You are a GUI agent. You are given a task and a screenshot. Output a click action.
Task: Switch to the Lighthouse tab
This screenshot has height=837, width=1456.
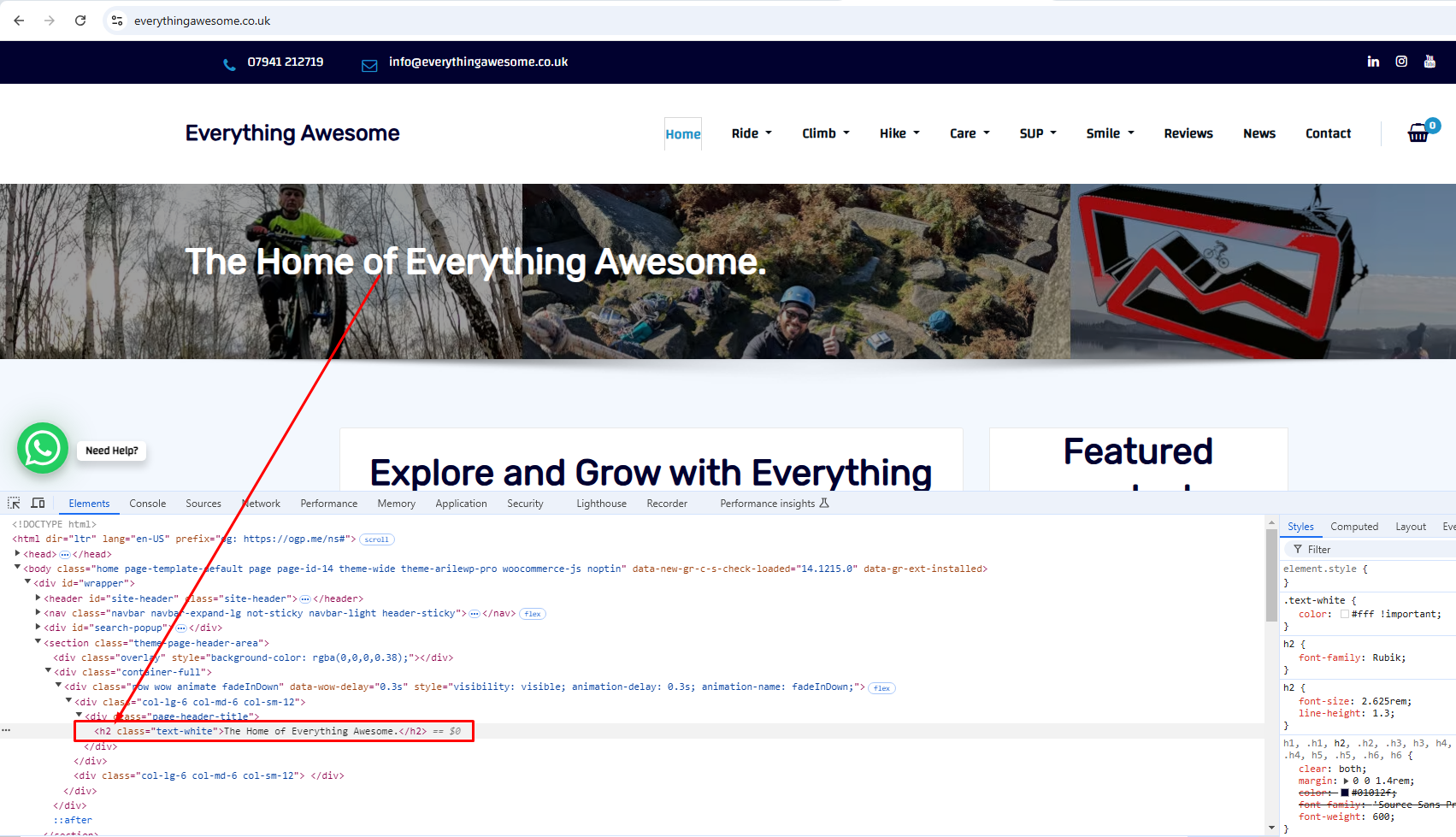tap(601, 504)
